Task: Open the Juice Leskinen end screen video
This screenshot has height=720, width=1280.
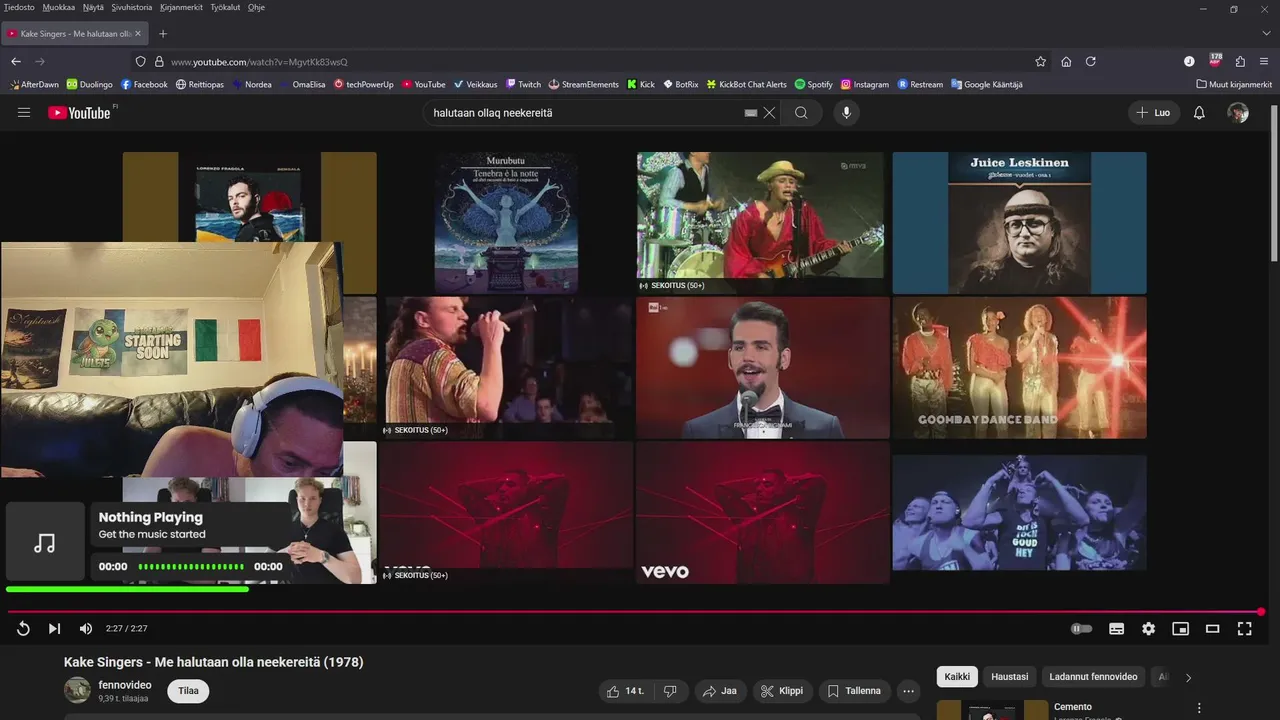Action: pos(1019,223)
